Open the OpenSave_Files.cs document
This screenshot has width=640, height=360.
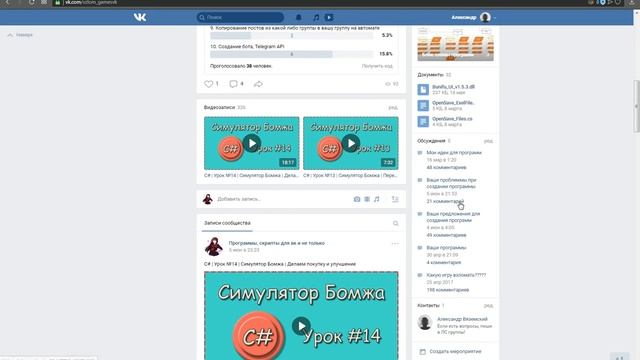(x=452, y=119)
